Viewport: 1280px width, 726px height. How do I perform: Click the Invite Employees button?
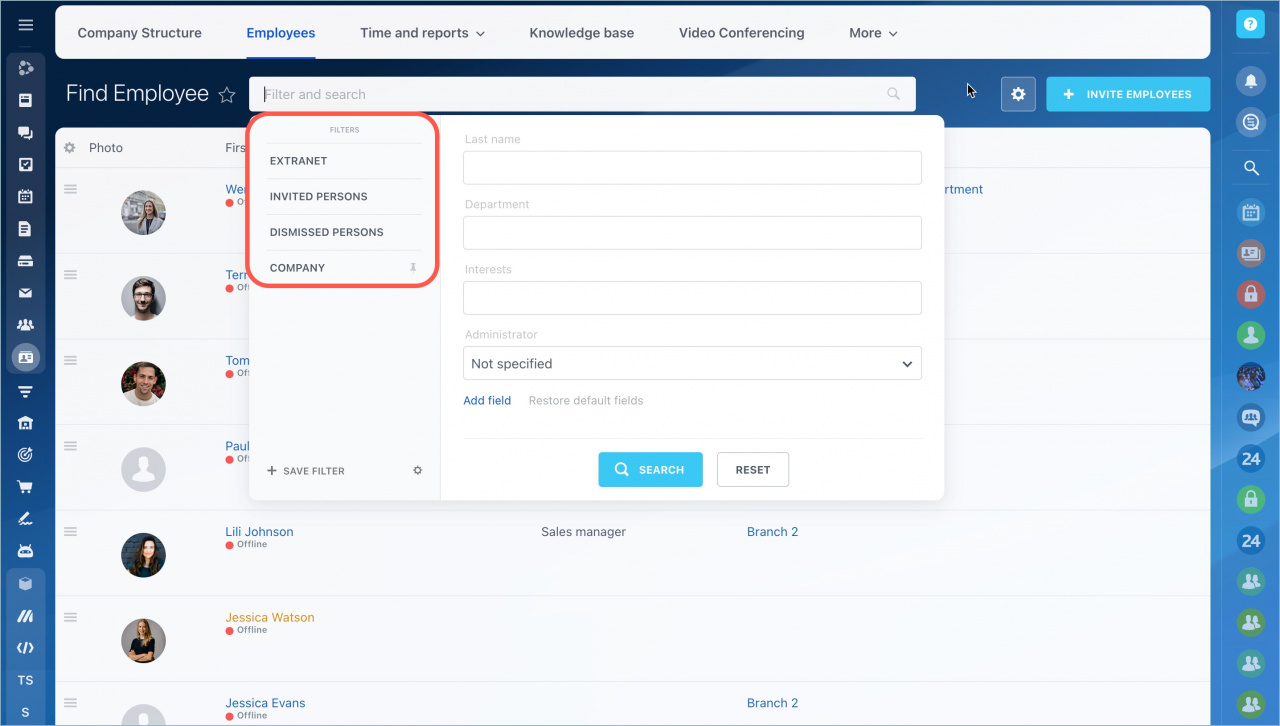(x=1128, y=94)
